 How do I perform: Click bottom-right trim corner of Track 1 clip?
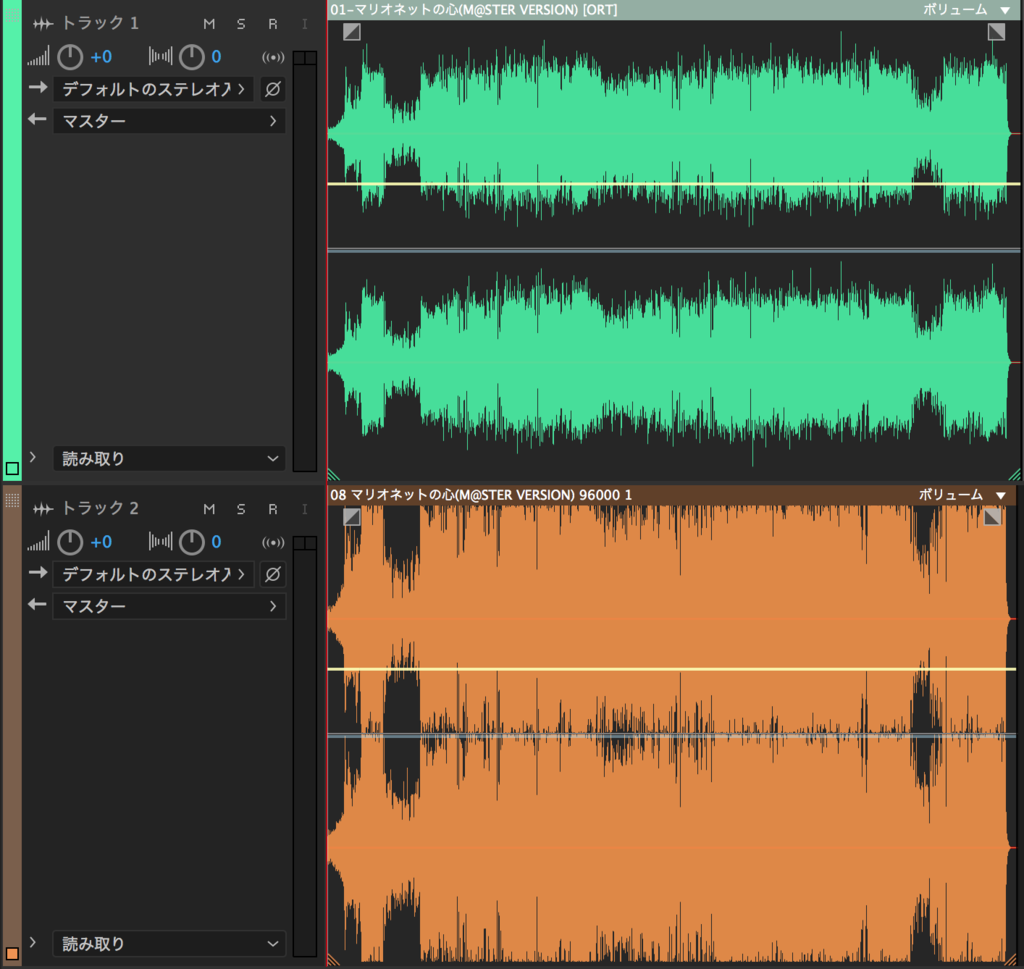(x=1015, y=475)
